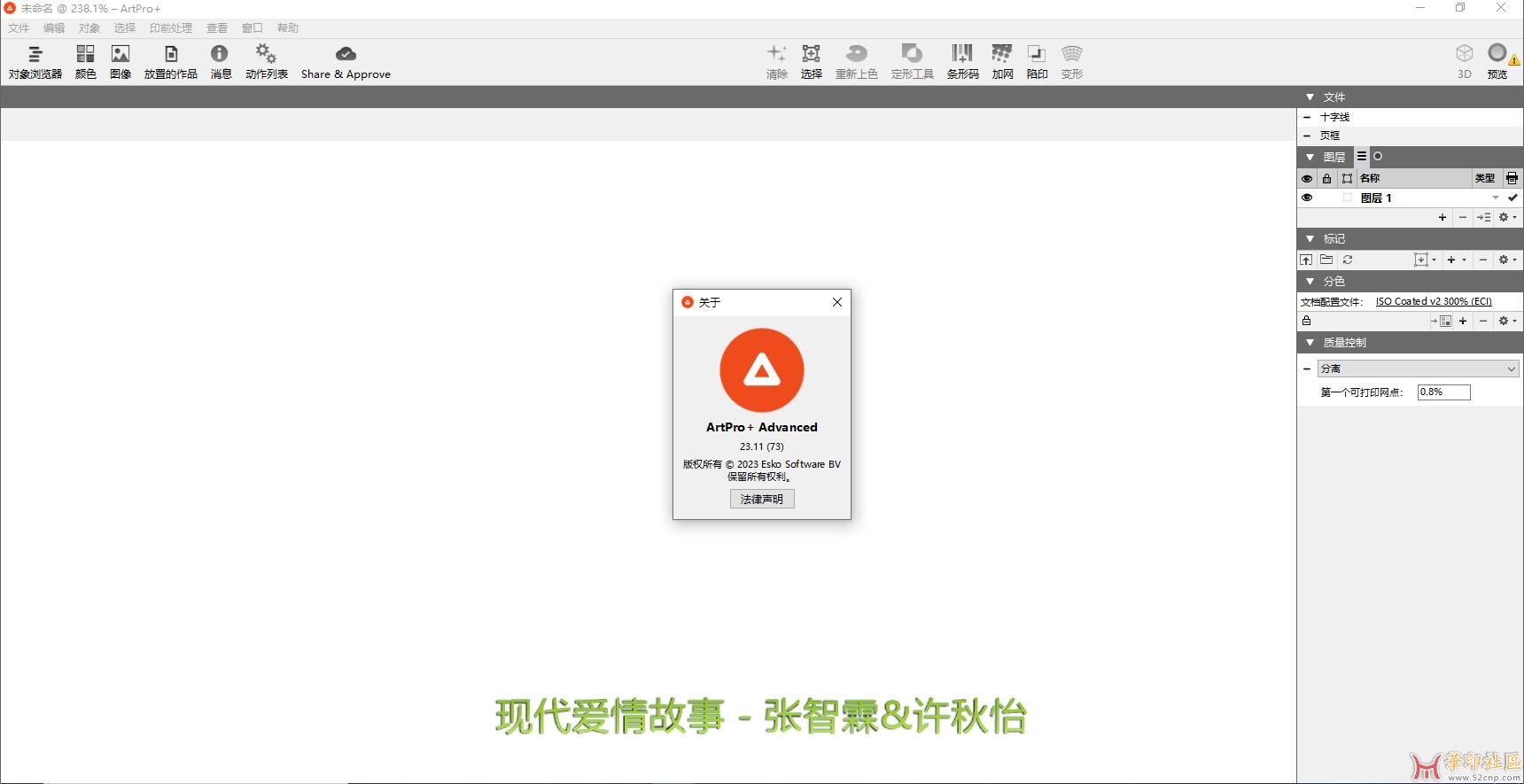Image resolution: width=1524 pixels, height=784 pixels.
Task: Open the 条形码 barcode tool
Action: [x=963, y=62]
